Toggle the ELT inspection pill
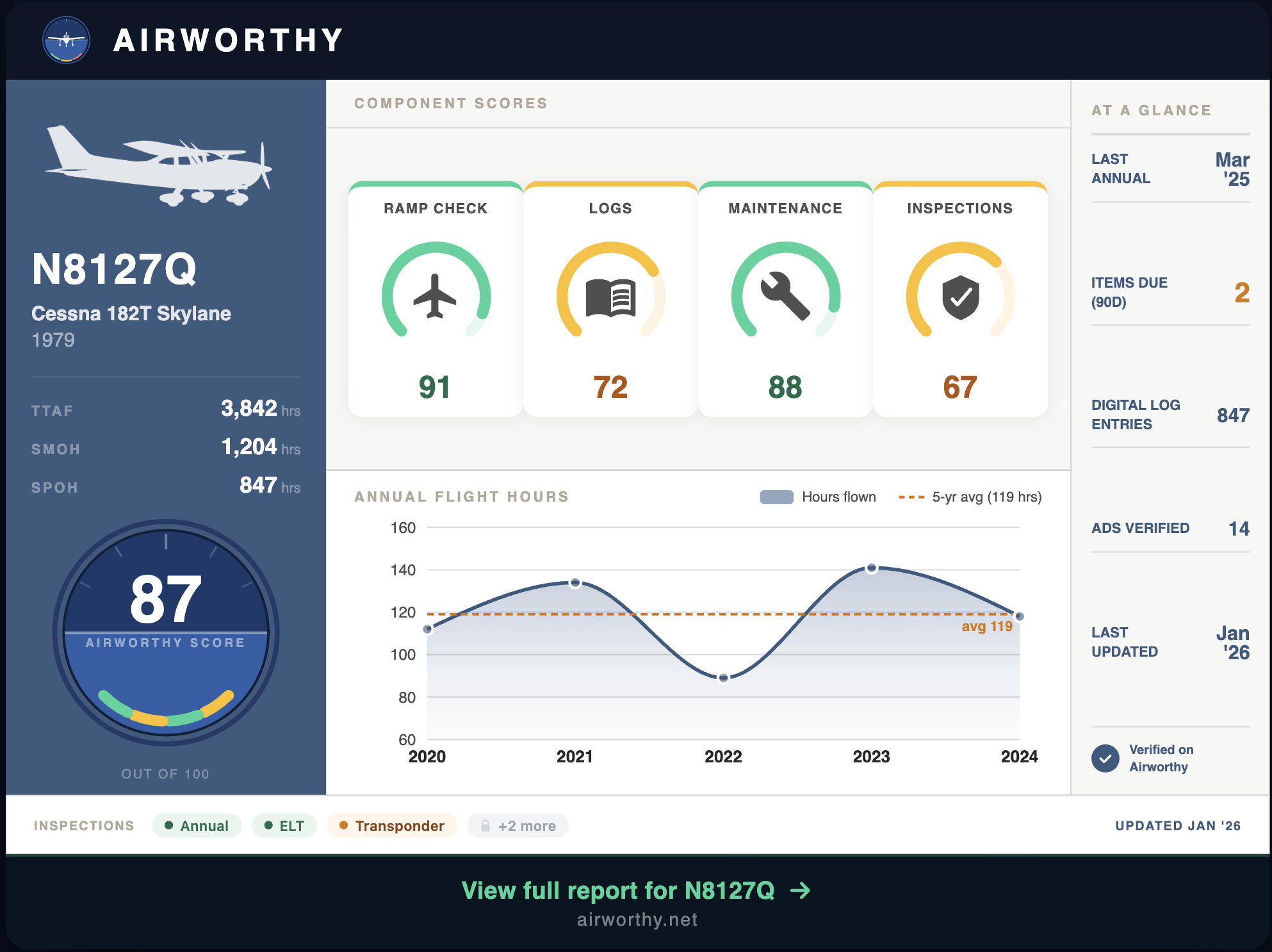The width and height of the screenshot is (1272, 952). (284, 826)
